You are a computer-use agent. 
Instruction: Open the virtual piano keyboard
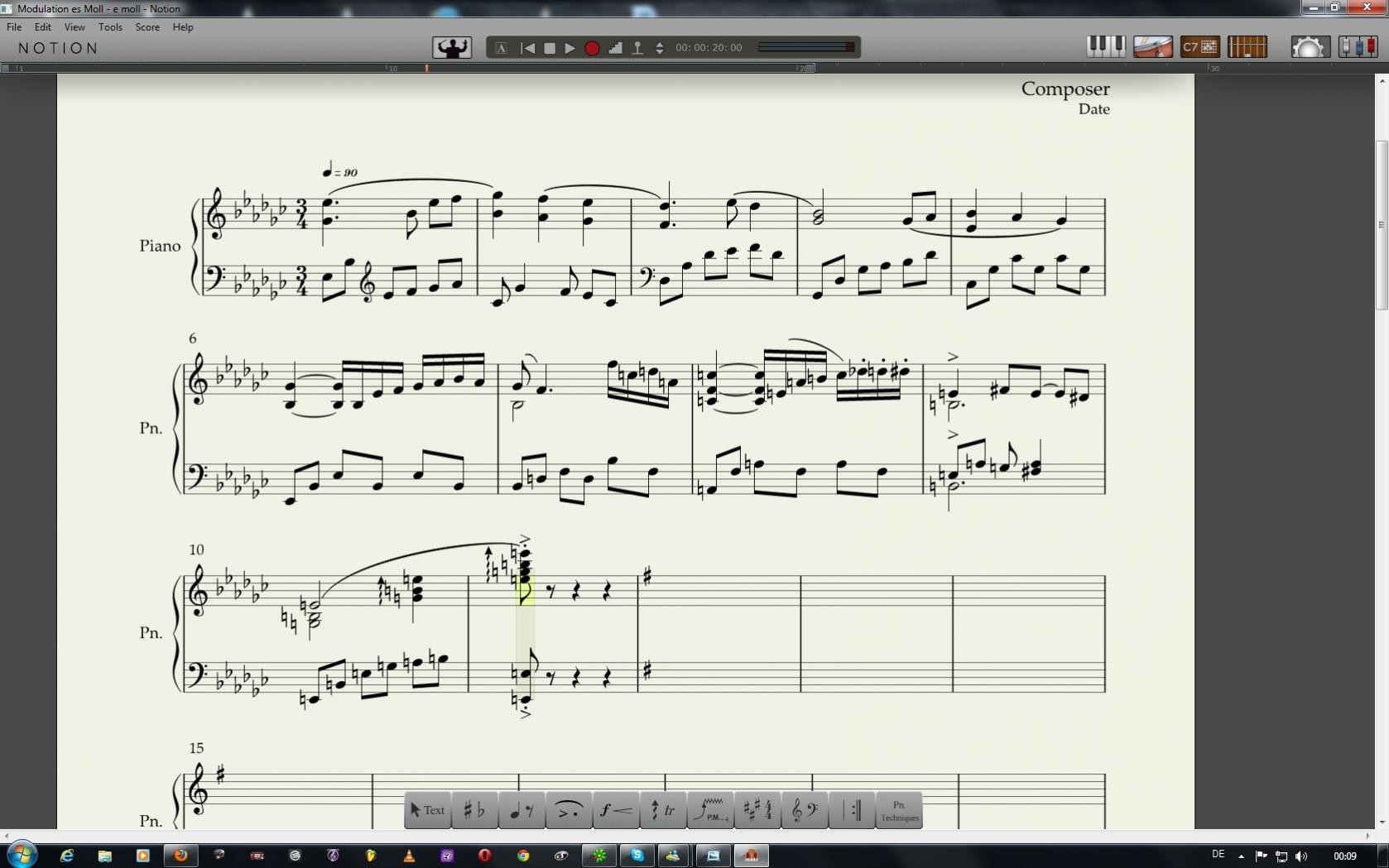pos(1105,47)
